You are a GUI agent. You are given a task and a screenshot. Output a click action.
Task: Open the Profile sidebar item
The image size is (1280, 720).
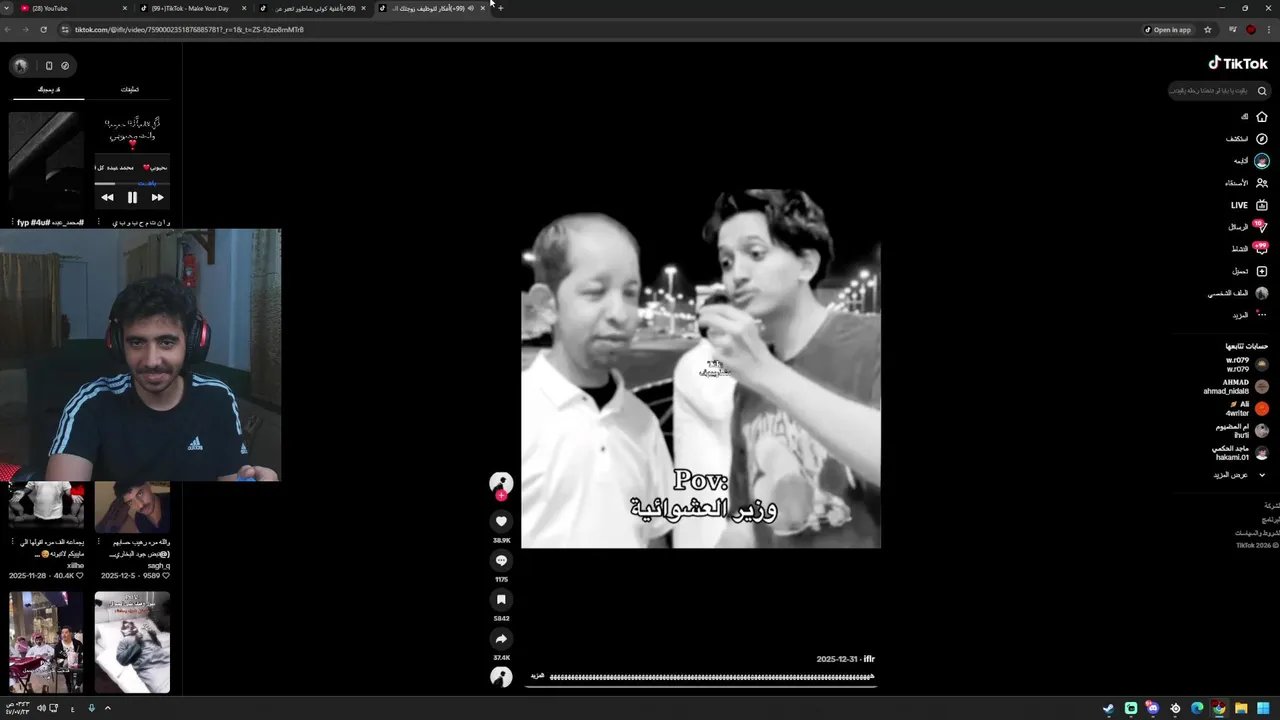[x=1238, y=293]
